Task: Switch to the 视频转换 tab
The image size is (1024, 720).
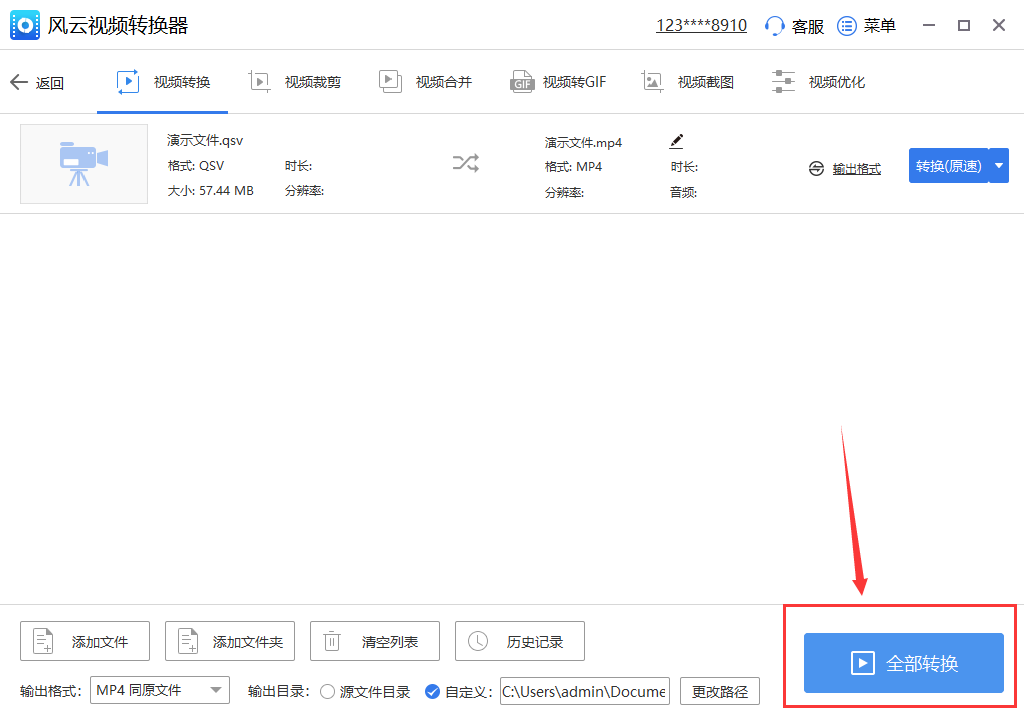Action: (163, 82)
